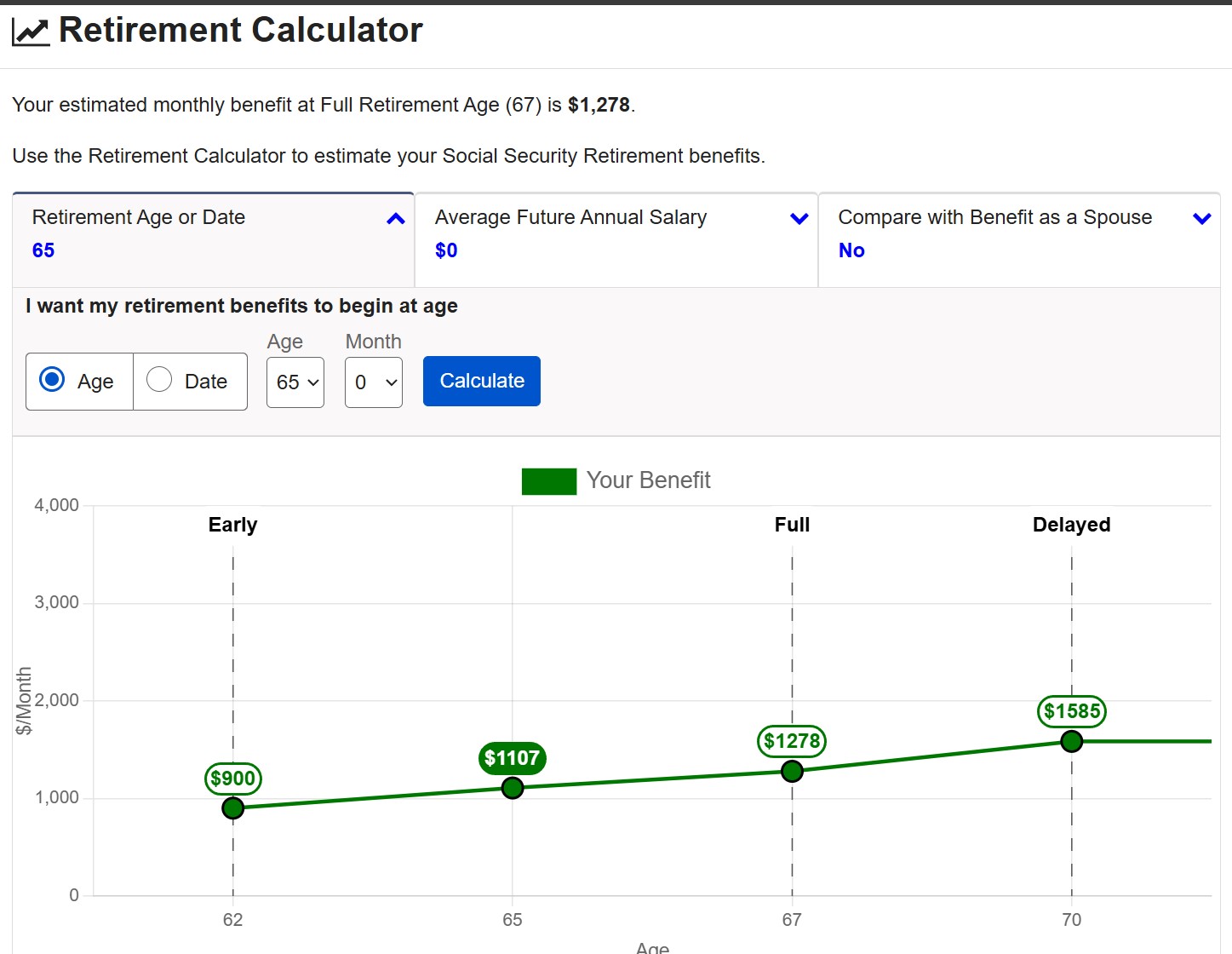
Task: Open the Month 0 dropdown
Action: coord(374,382)
